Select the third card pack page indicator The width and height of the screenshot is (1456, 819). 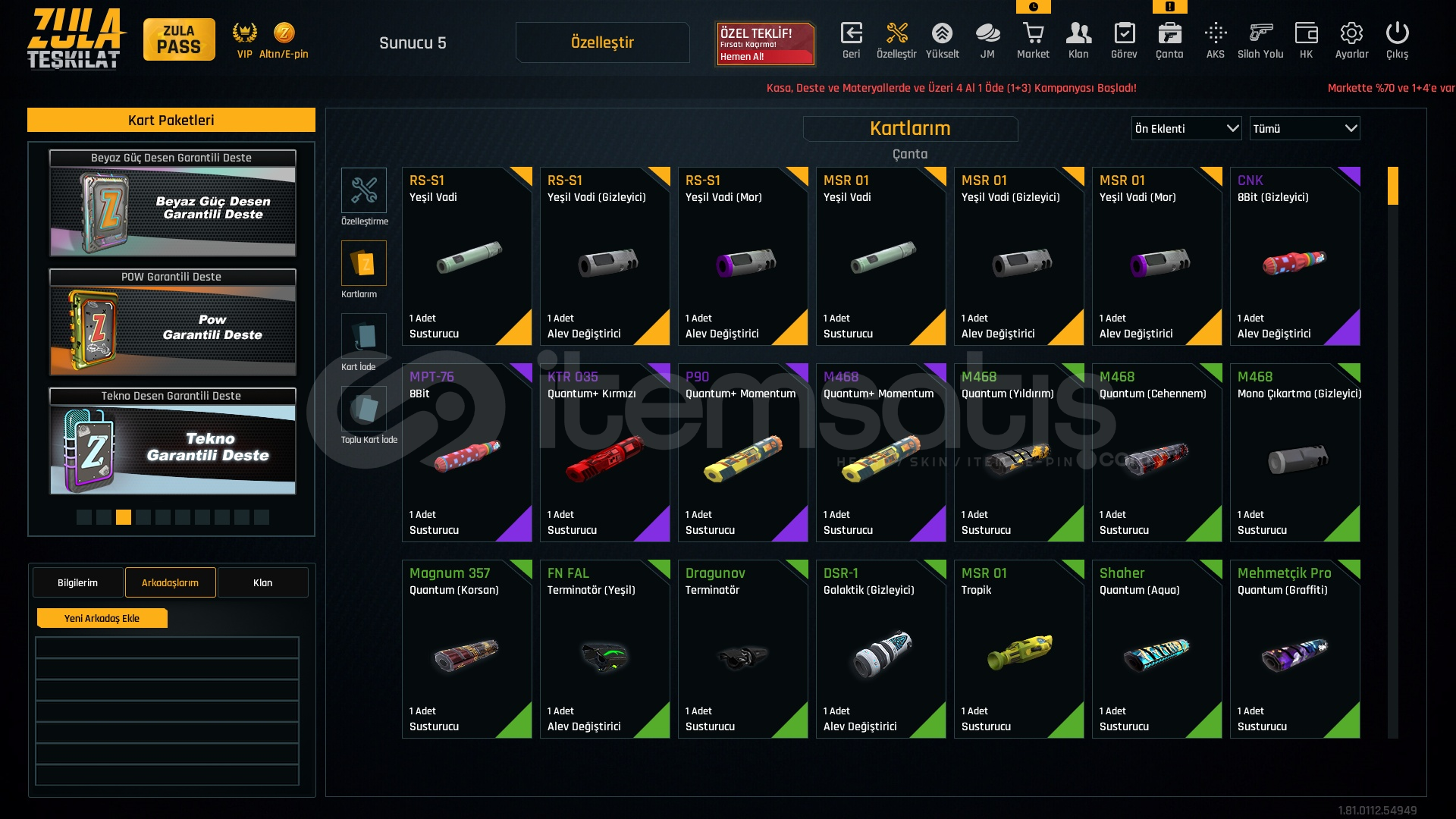[x=124, y=517]
